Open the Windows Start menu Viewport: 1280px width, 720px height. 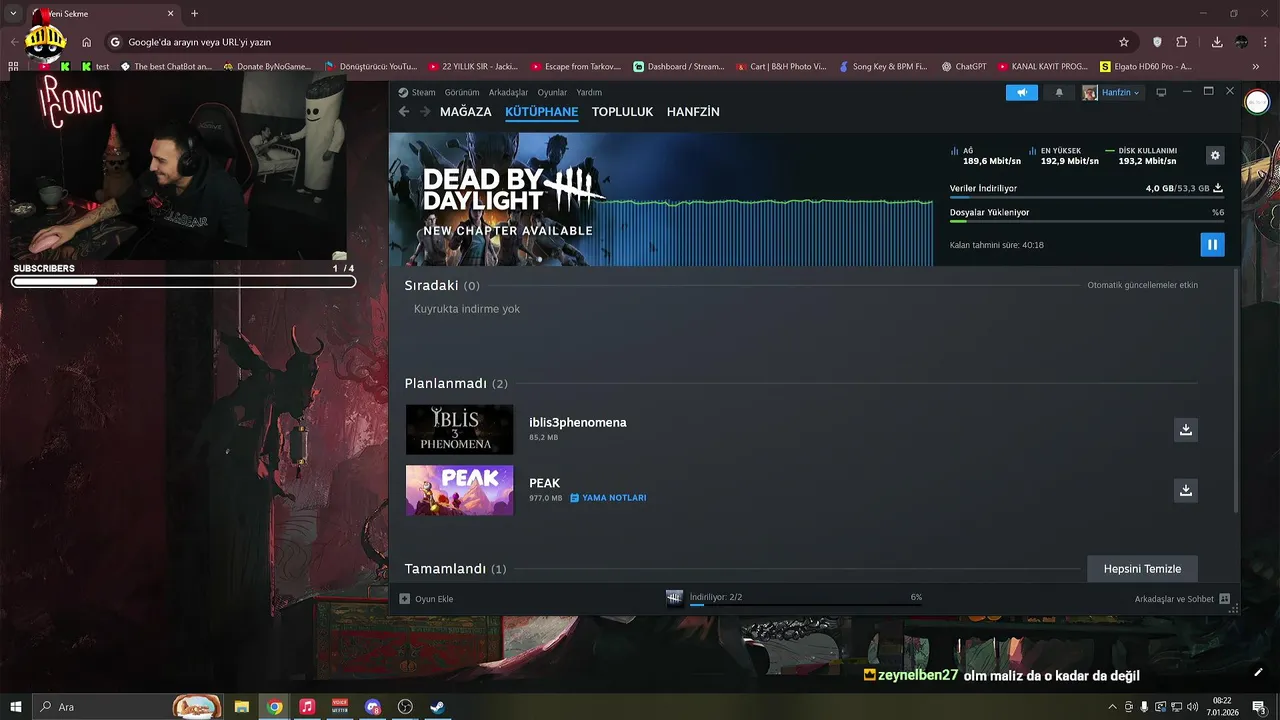coord(16,707)
